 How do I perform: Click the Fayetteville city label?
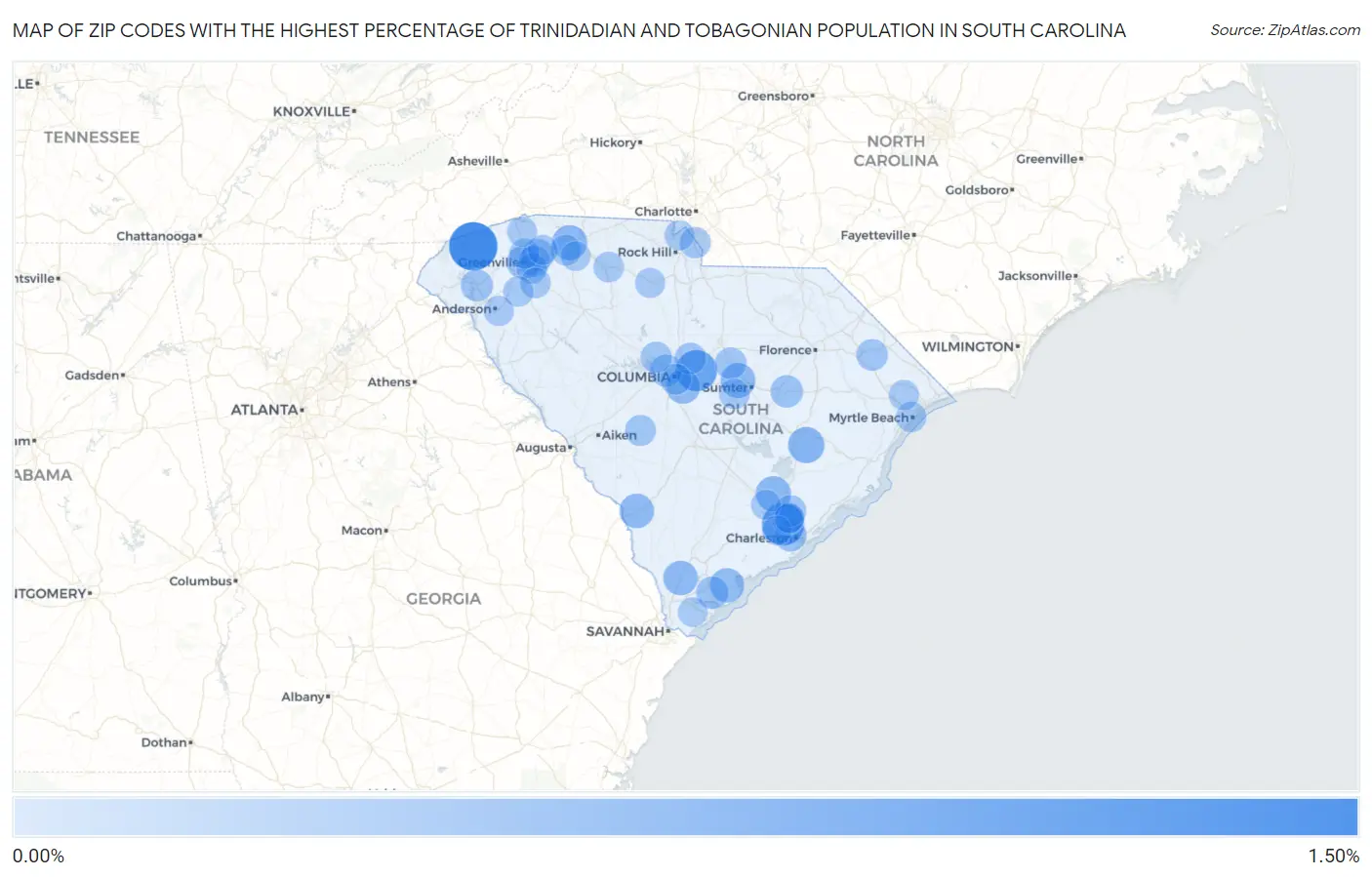point(875,235)
